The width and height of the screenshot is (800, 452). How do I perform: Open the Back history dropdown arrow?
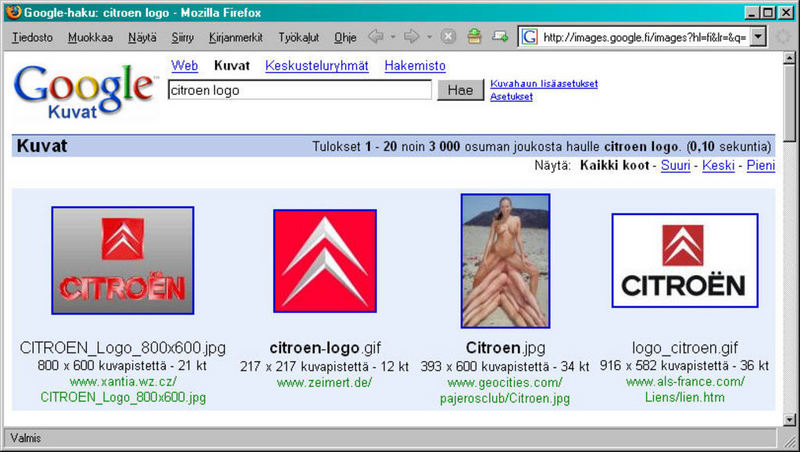[x=393, y=37]
